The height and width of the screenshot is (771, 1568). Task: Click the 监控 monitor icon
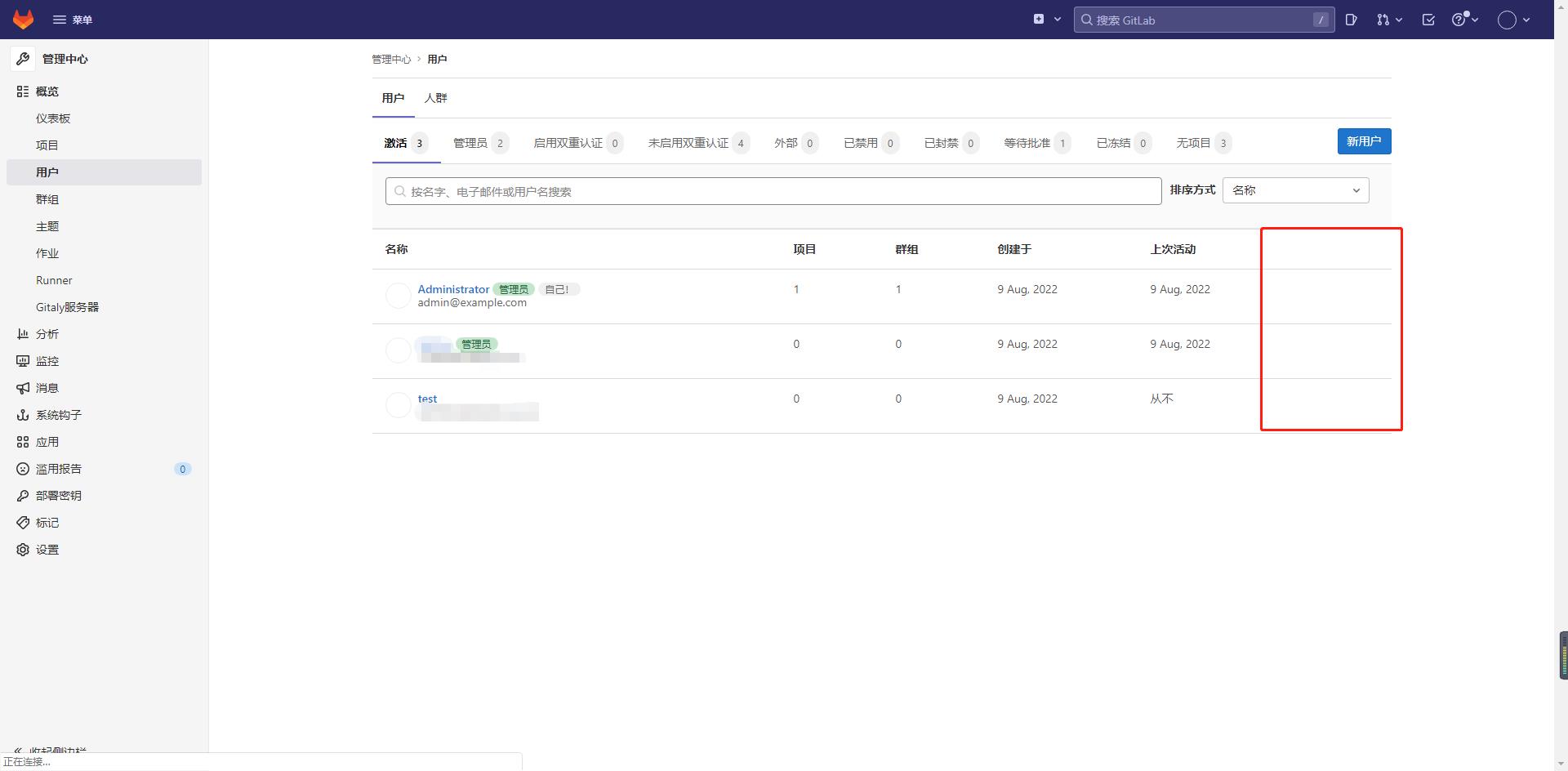(x=23, y=361)
